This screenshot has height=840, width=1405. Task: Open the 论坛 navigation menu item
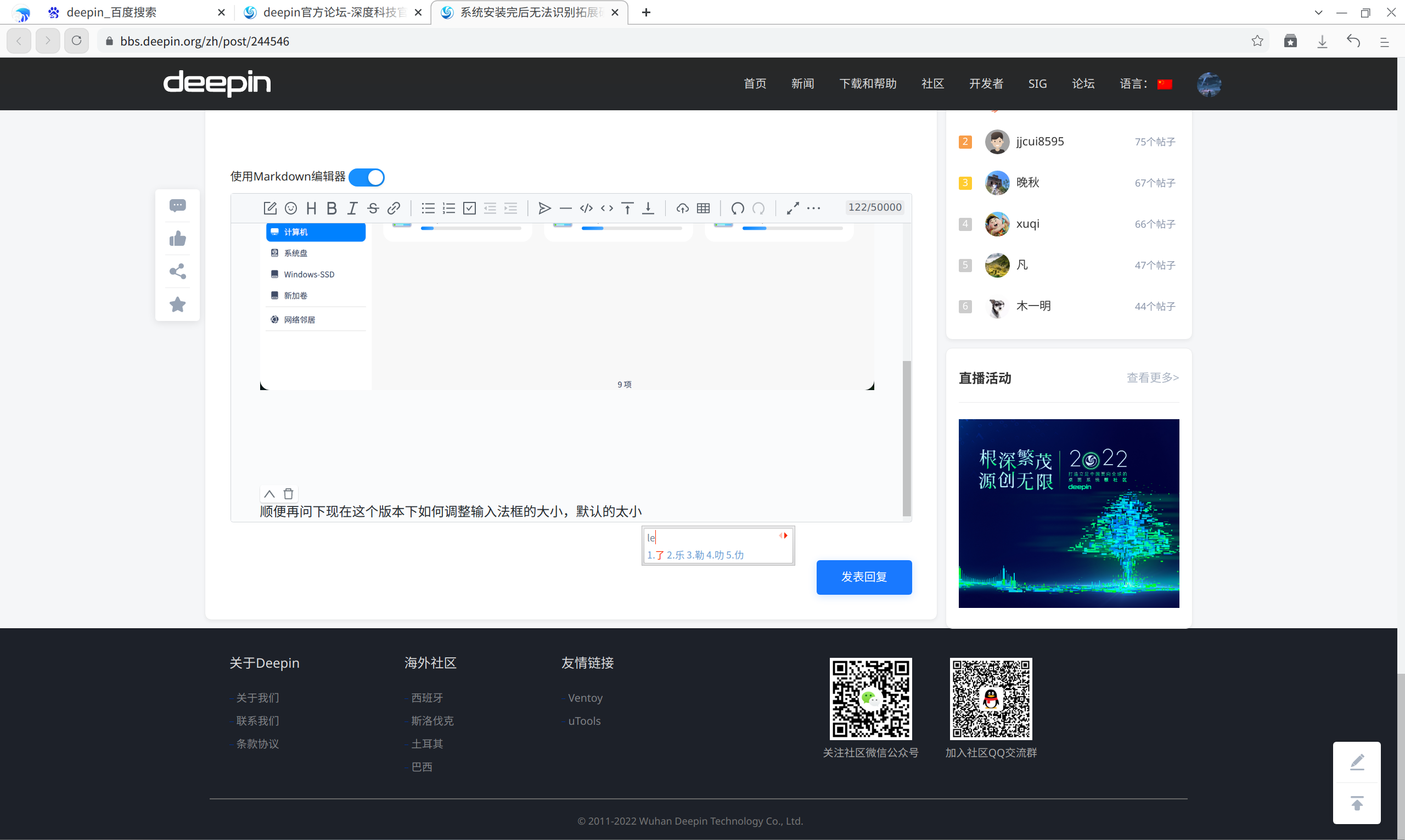[x=1083, y=84]
